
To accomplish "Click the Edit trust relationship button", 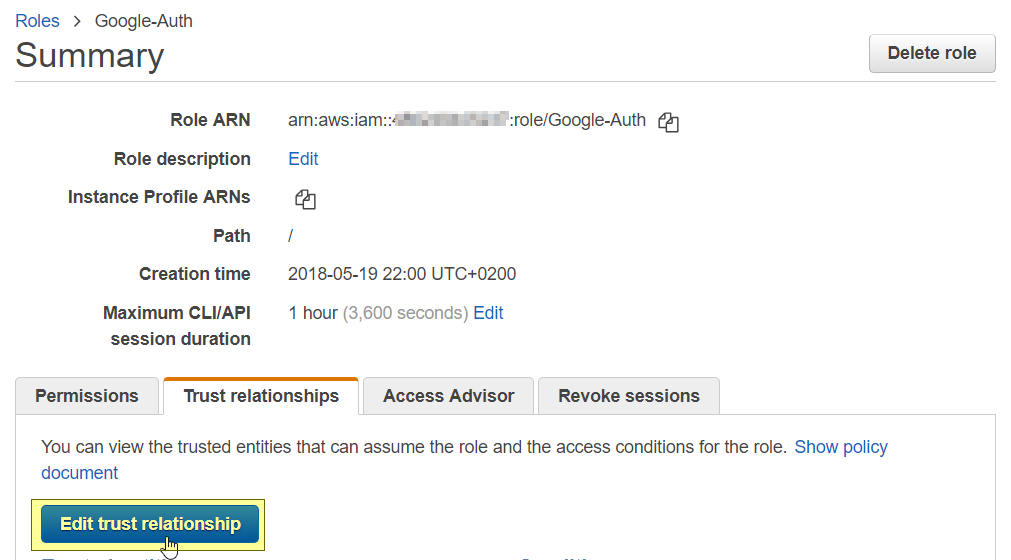I will point(150,524).
